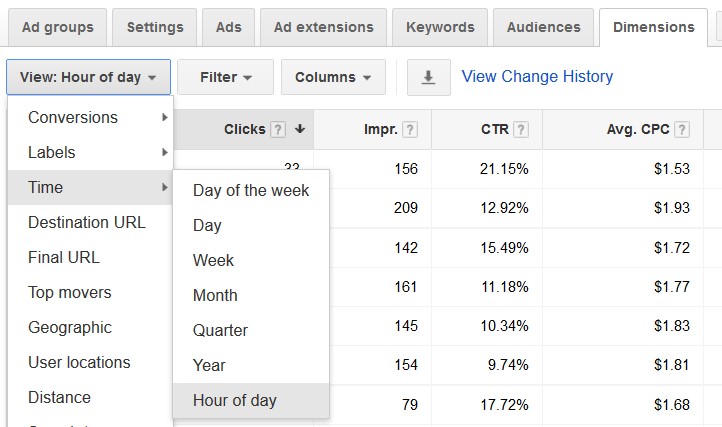The height and width of the screenshot is (427, 722).
Task: Select Day of the week view
Action: (x=251, y=190)
